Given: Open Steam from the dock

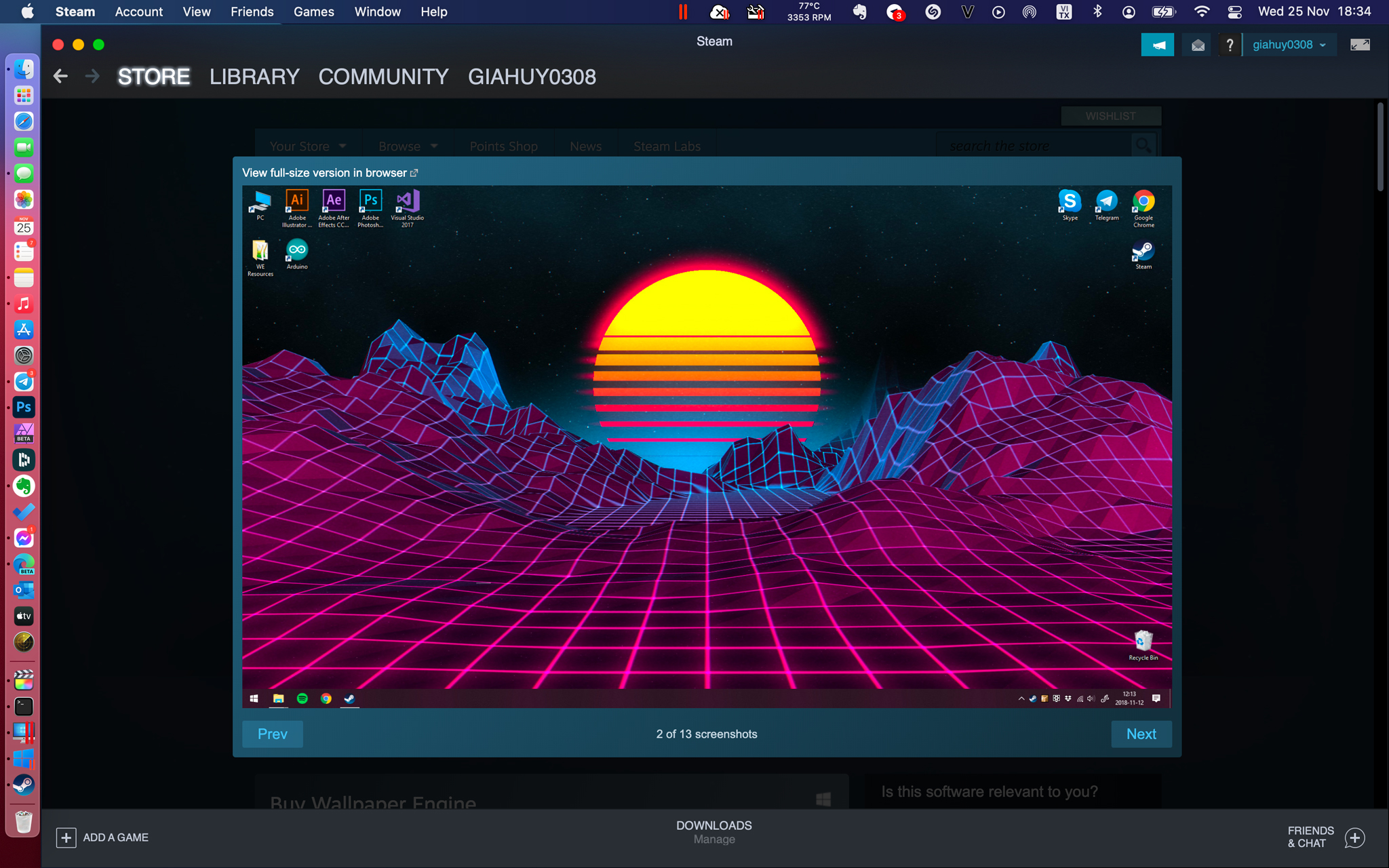Looking at the screenshot, I should pos(24,785).
